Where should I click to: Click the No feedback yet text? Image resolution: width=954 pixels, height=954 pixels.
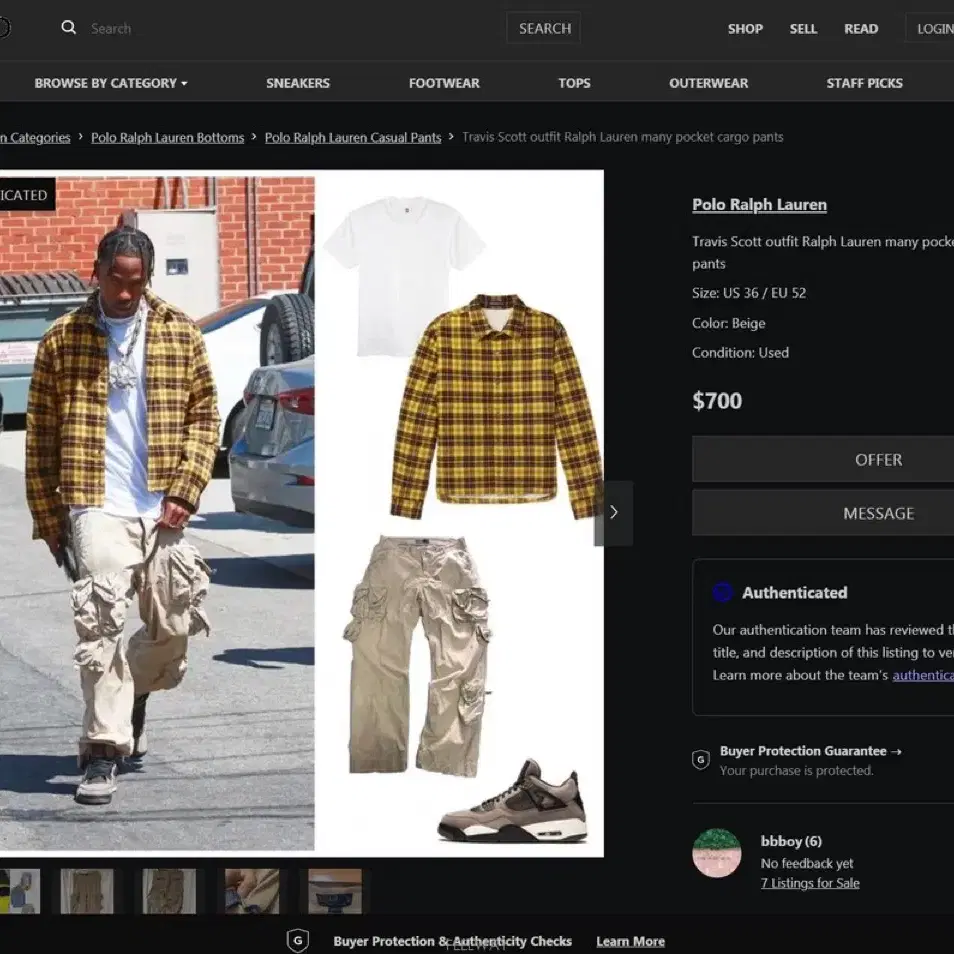coord(807,863)
